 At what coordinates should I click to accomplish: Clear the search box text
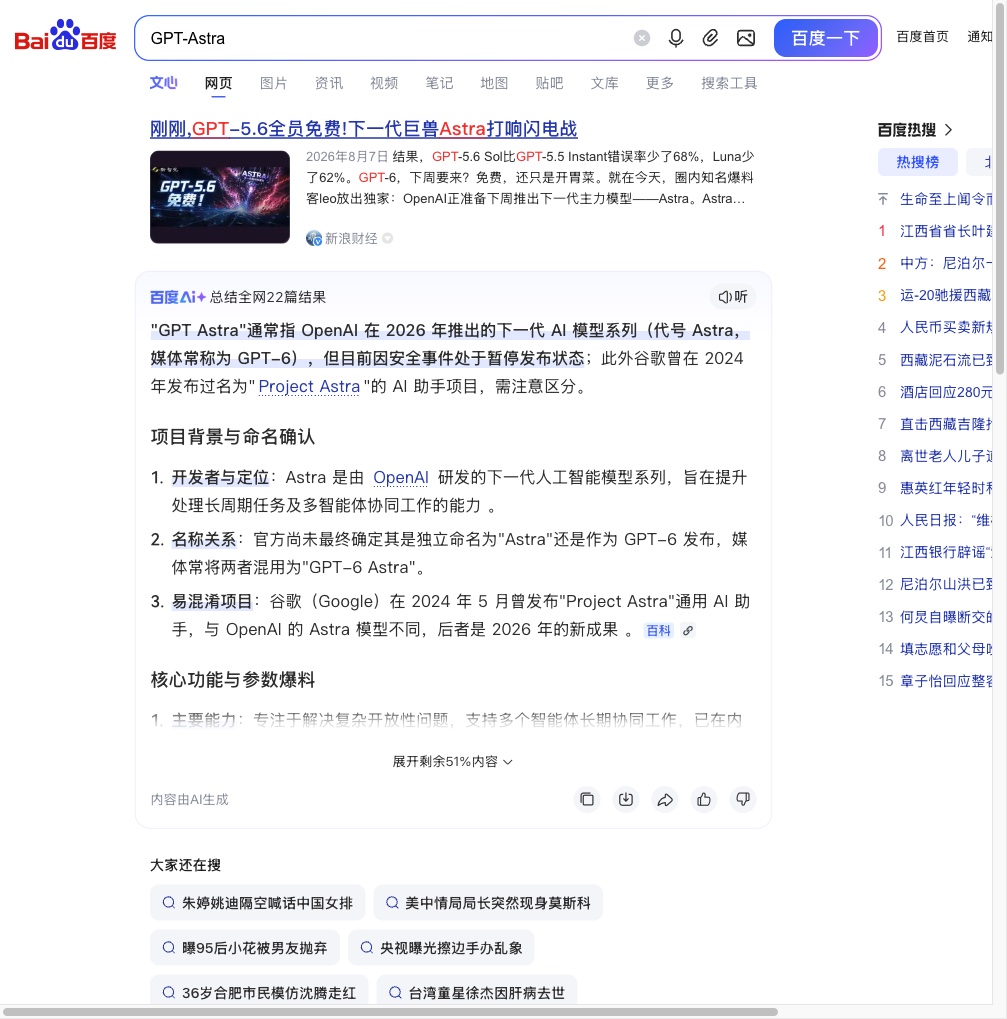point(642,38)
